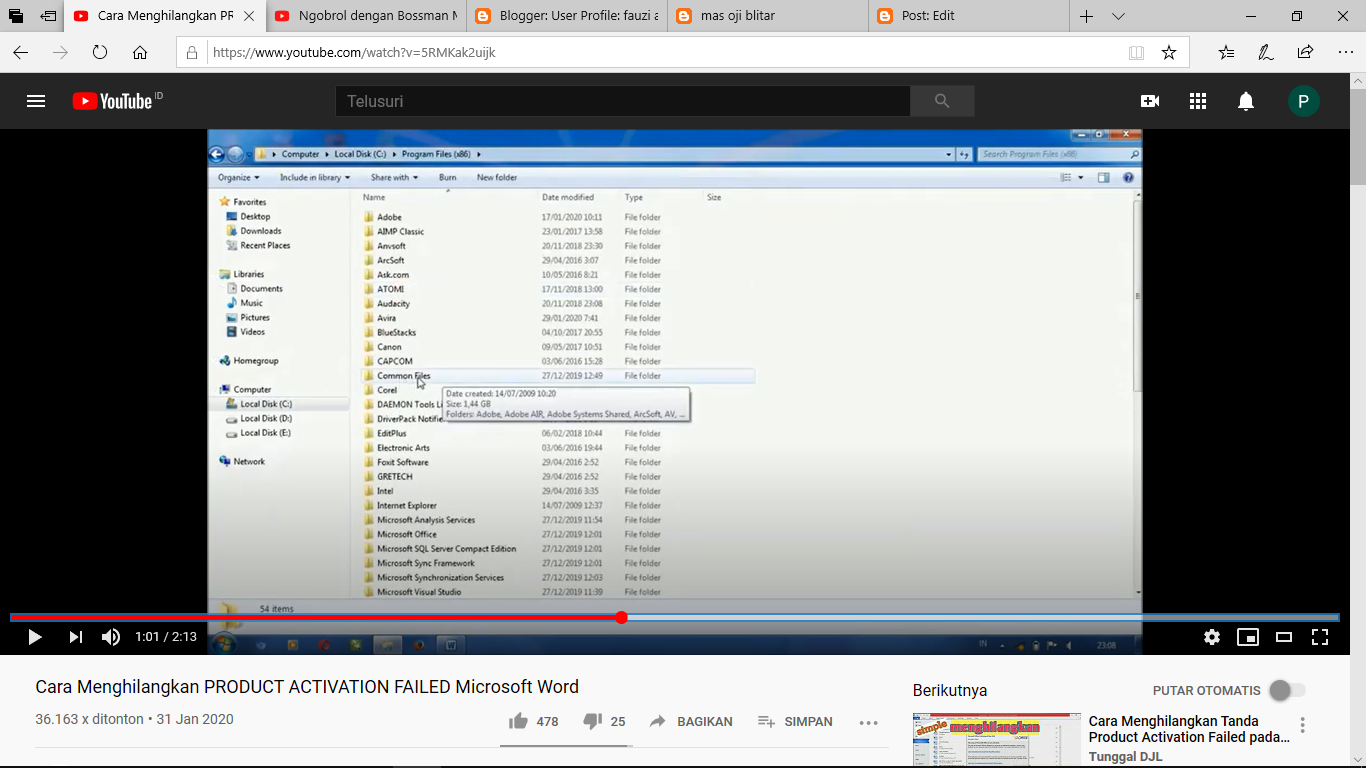
Task: Open a new browser tab
Action: (1086, 16)
